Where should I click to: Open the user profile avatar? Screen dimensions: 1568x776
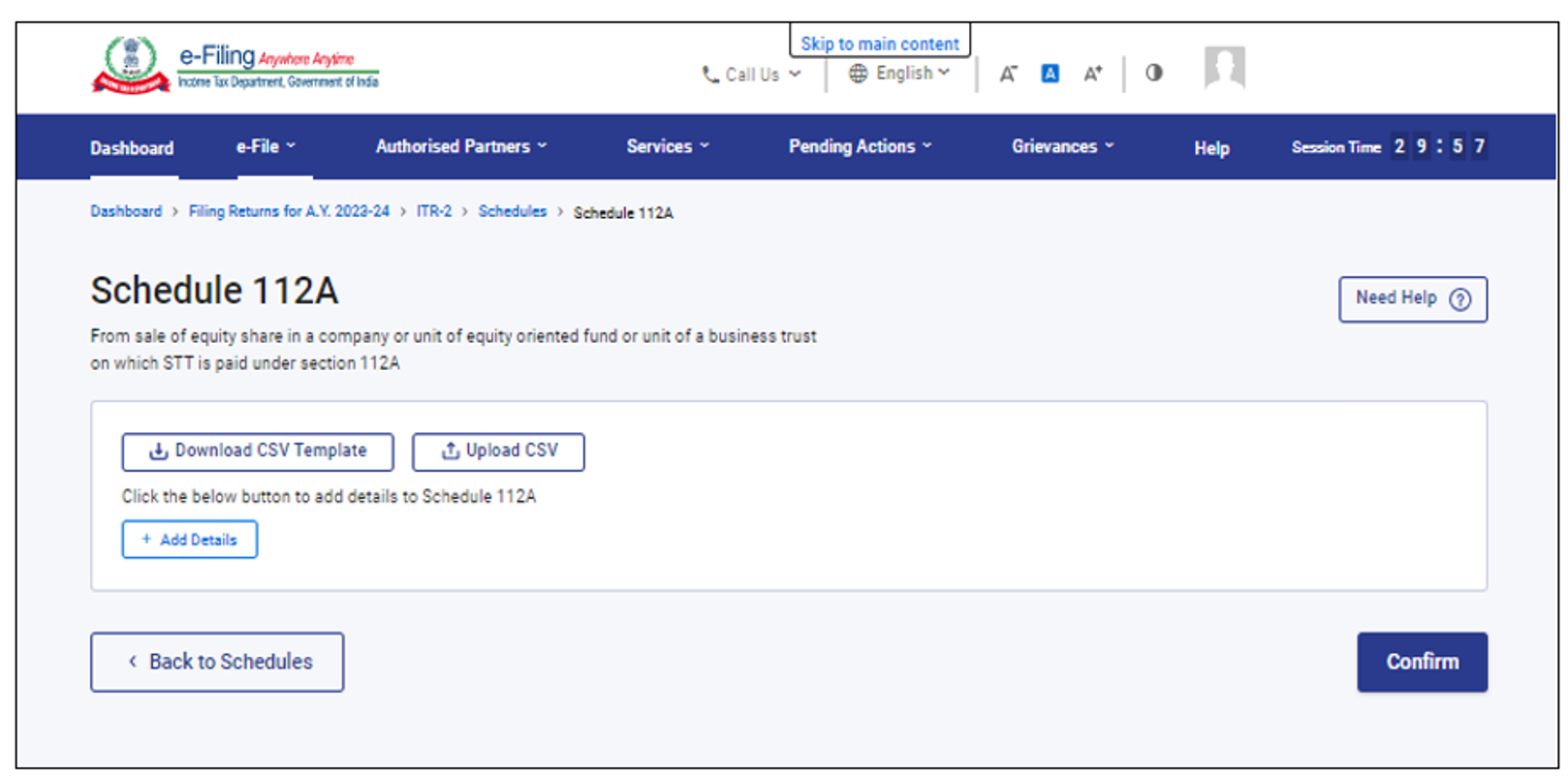[x=1224, y=68]
